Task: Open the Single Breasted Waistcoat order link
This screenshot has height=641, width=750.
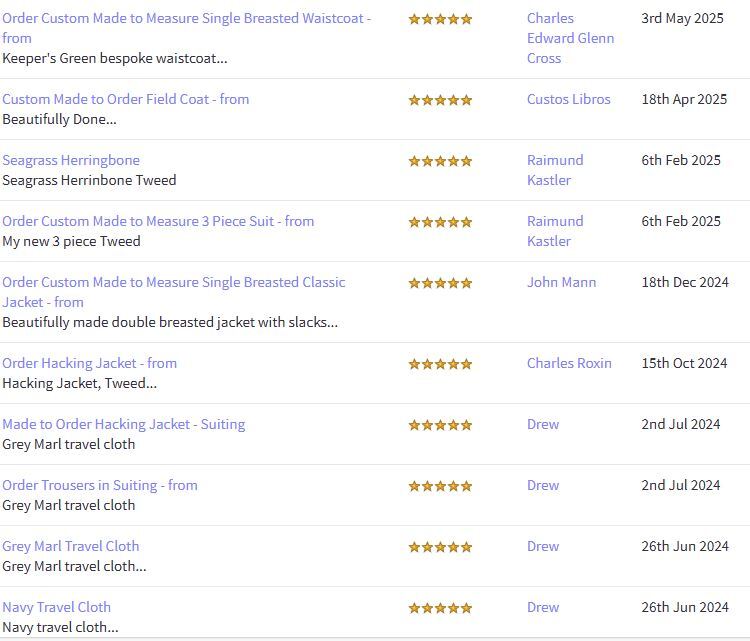Action: click(186, 18)
